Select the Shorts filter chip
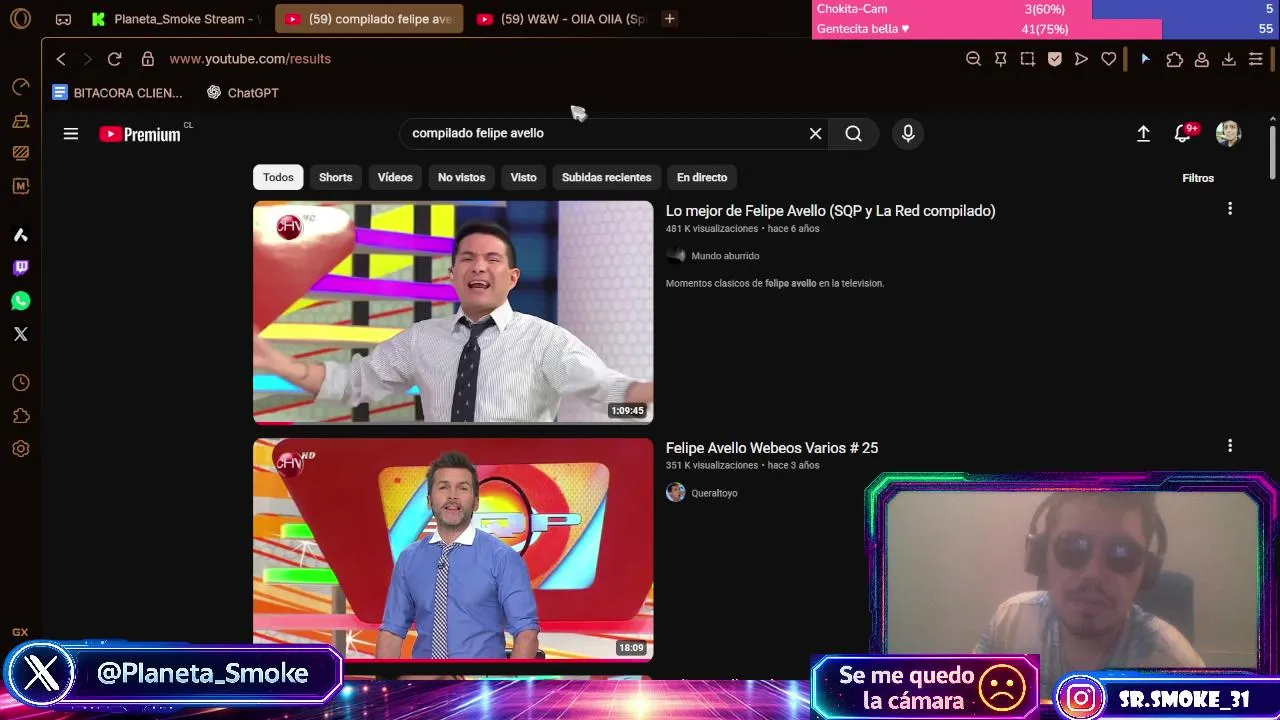Viewport: 1280px width, 720px height. point(336,178)
